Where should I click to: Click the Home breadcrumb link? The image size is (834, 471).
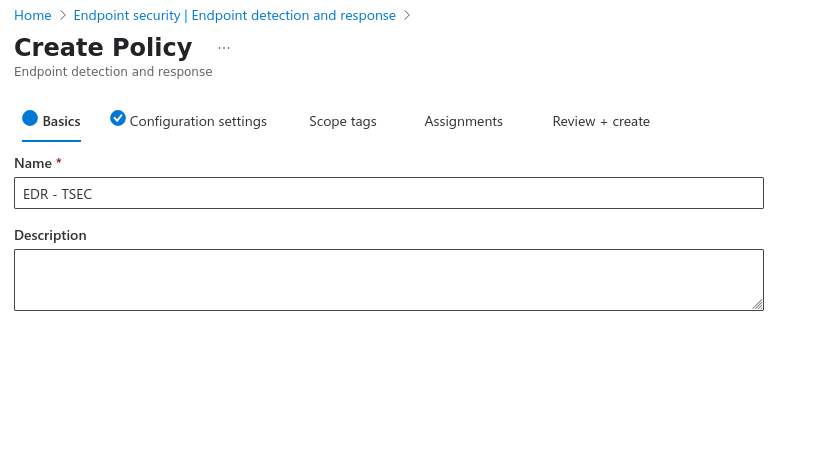point(33,15)
